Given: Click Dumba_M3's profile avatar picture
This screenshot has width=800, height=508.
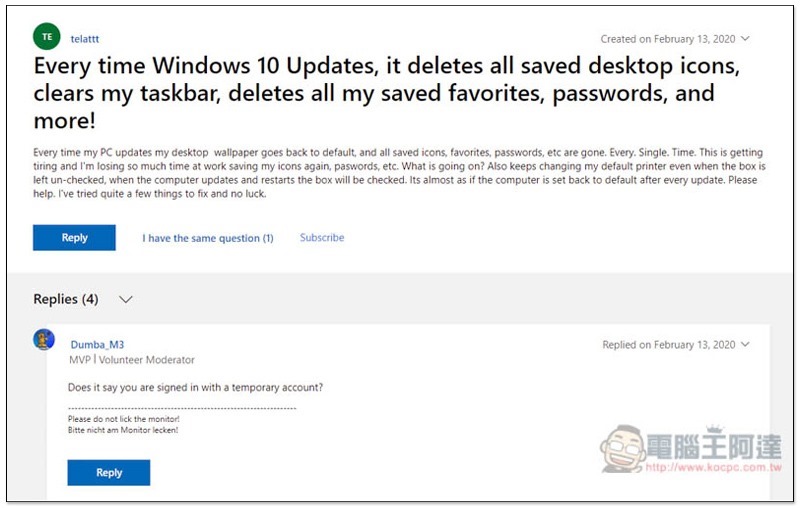Looking at the screenshot, I should click(44, 339).
